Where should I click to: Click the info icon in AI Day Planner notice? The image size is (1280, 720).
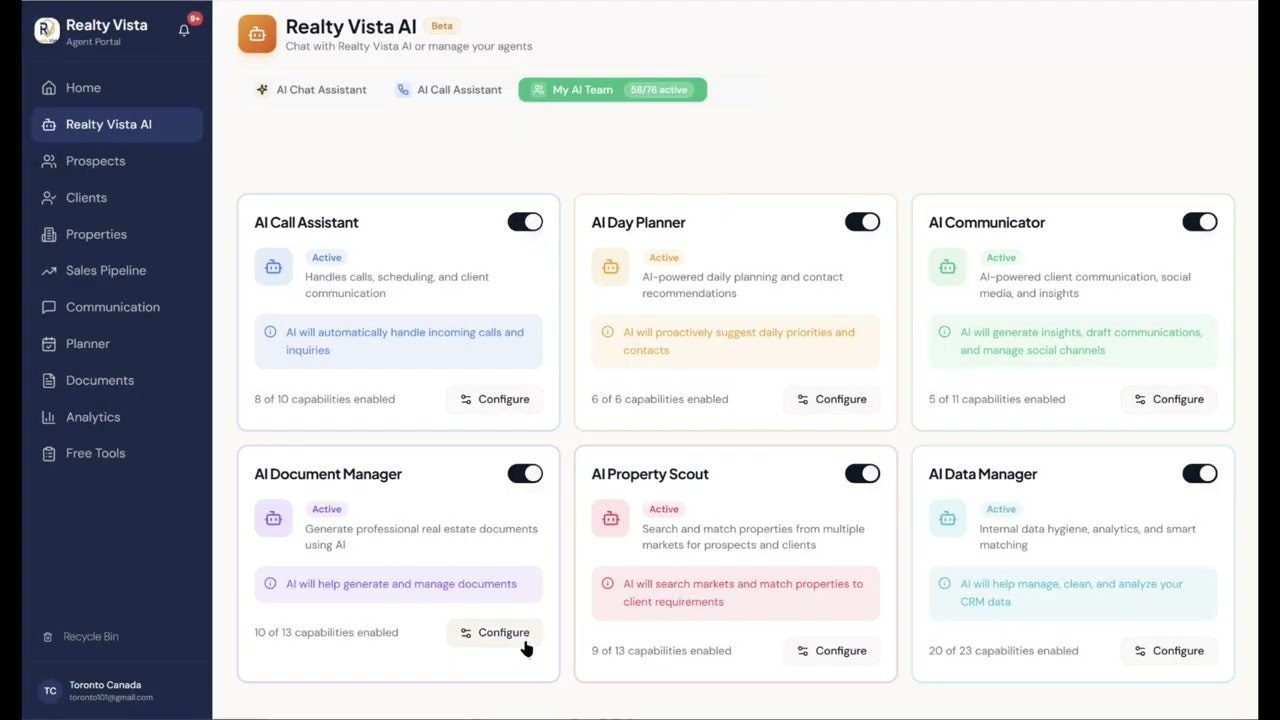click(x=607, y=332)
